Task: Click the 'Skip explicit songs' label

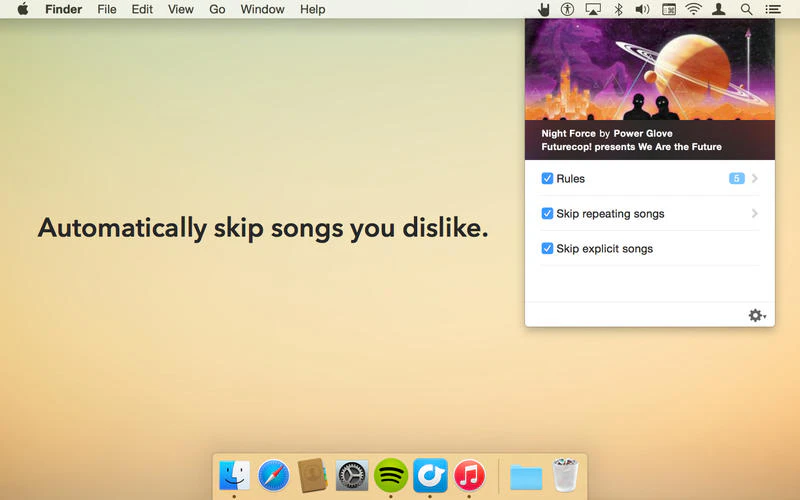Action: coord(605,248)
